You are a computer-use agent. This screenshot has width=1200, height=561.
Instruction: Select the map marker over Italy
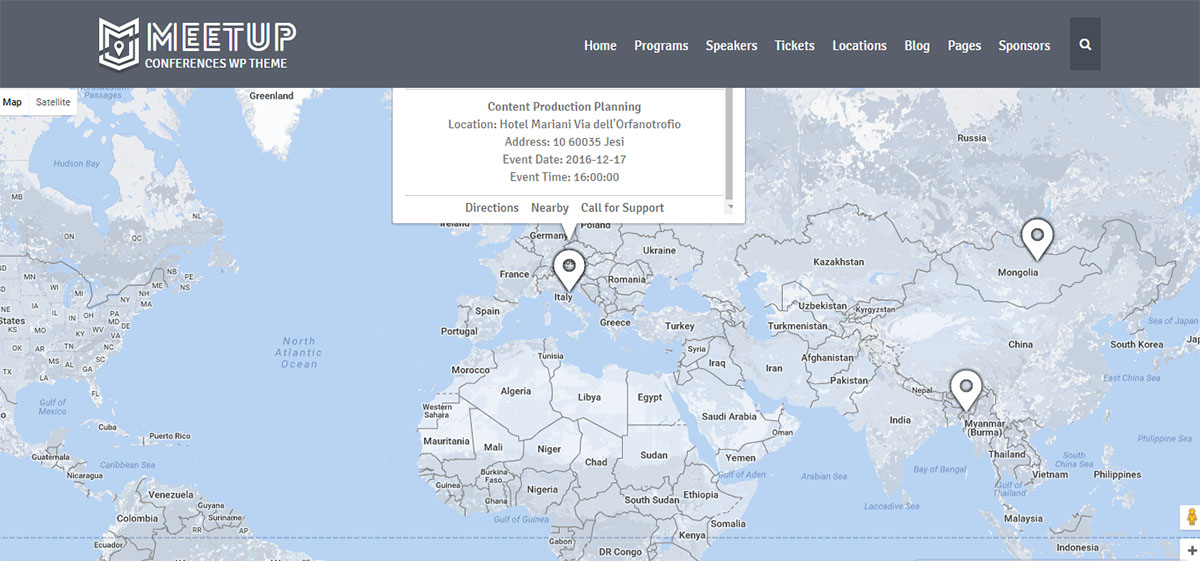click(569, 270)
